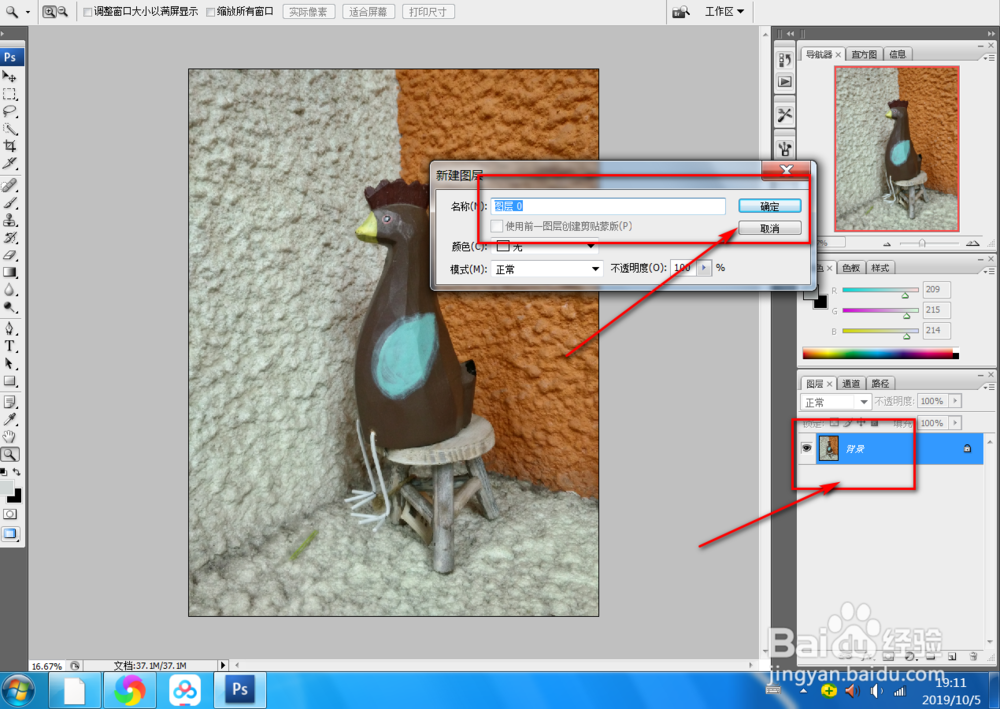Switch to the 样式 styles tab
Viewport: 1000px width, 709px height.
(x=880, y=268)
